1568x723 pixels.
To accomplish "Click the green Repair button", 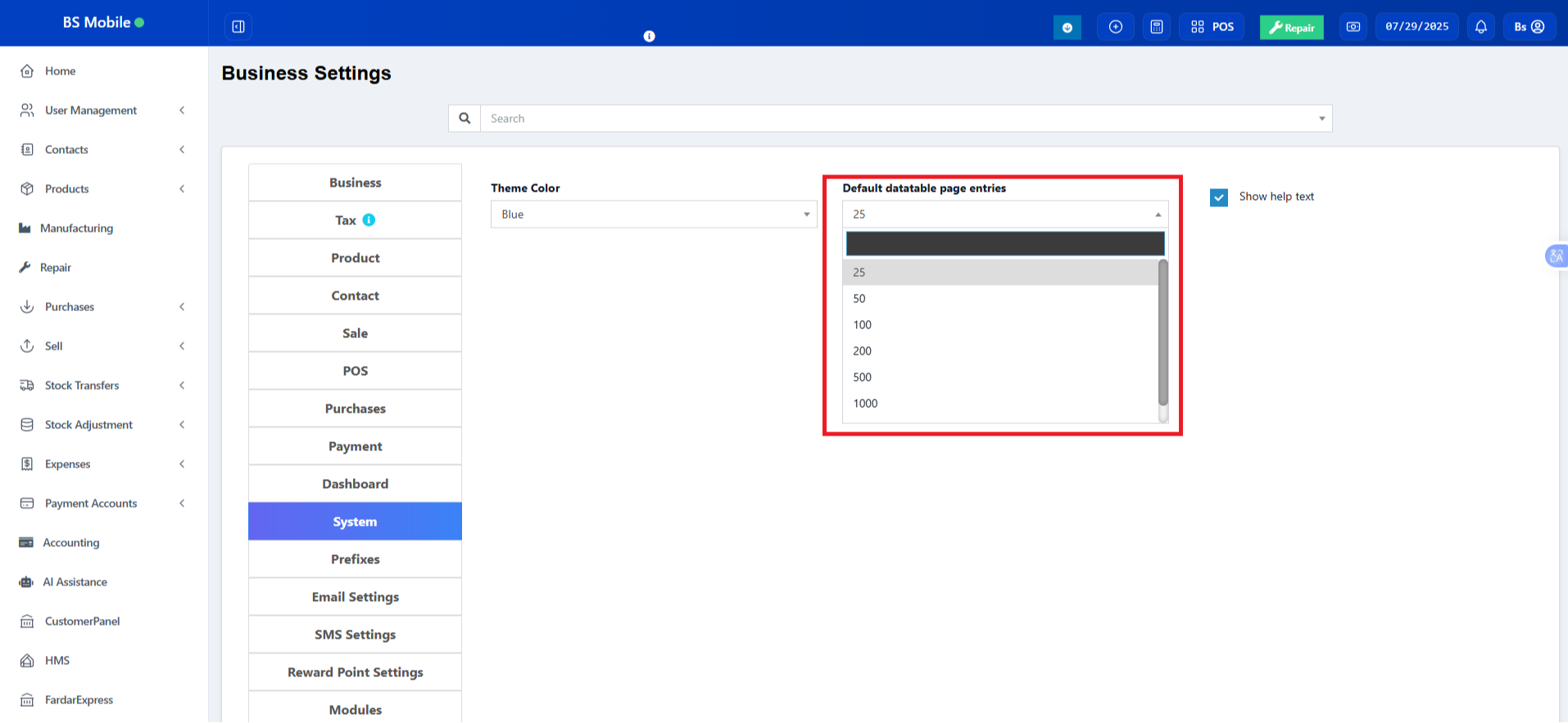I will (1291, 27).
